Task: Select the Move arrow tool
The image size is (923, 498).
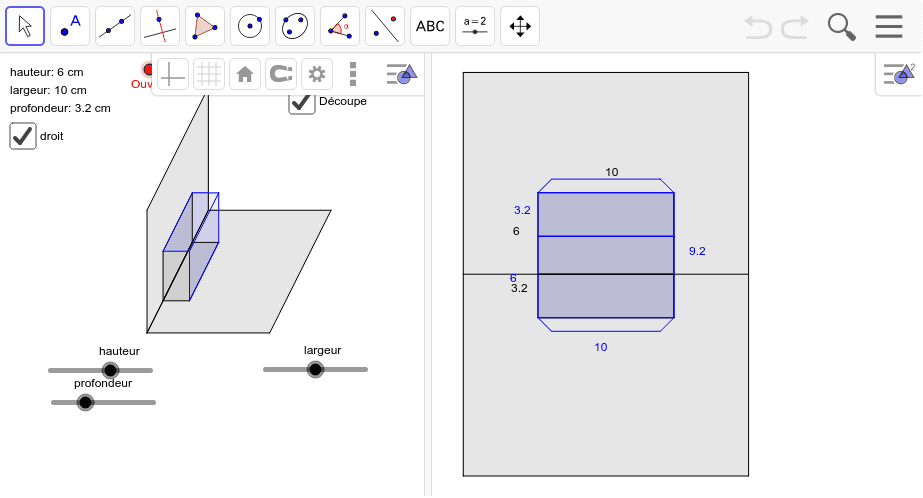Action: [x=25, y=26]
